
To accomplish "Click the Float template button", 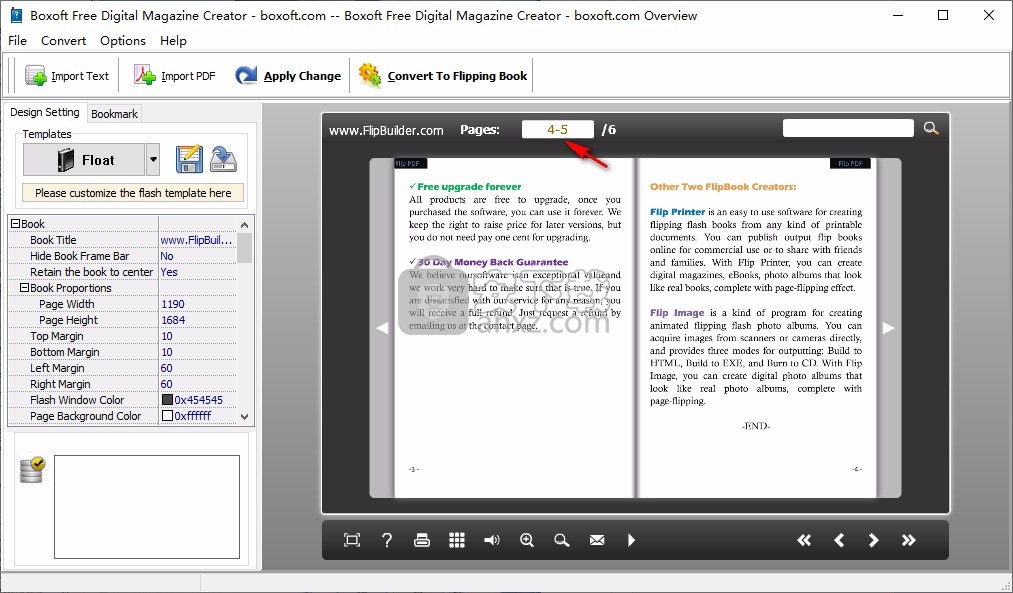I will click(x=84, y=160).
